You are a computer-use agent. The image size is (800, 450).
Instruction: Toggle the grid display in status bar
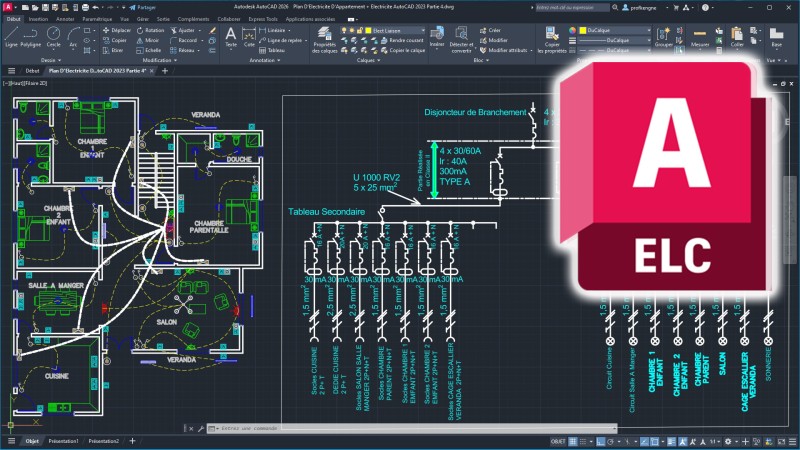coord(572,441)
